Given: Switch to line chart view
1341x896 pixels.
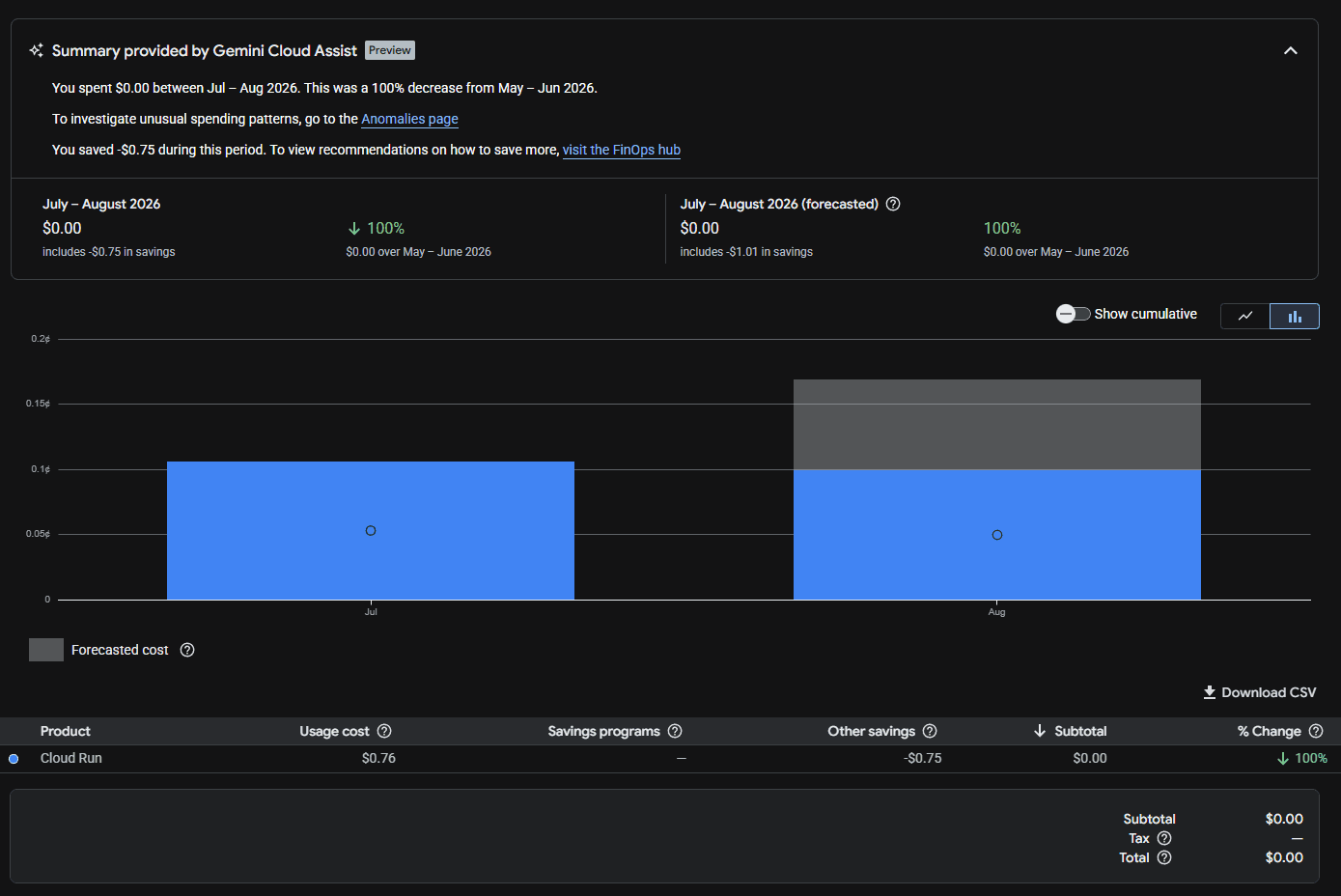Looking at the screenshot, I should pos(1245,316).
